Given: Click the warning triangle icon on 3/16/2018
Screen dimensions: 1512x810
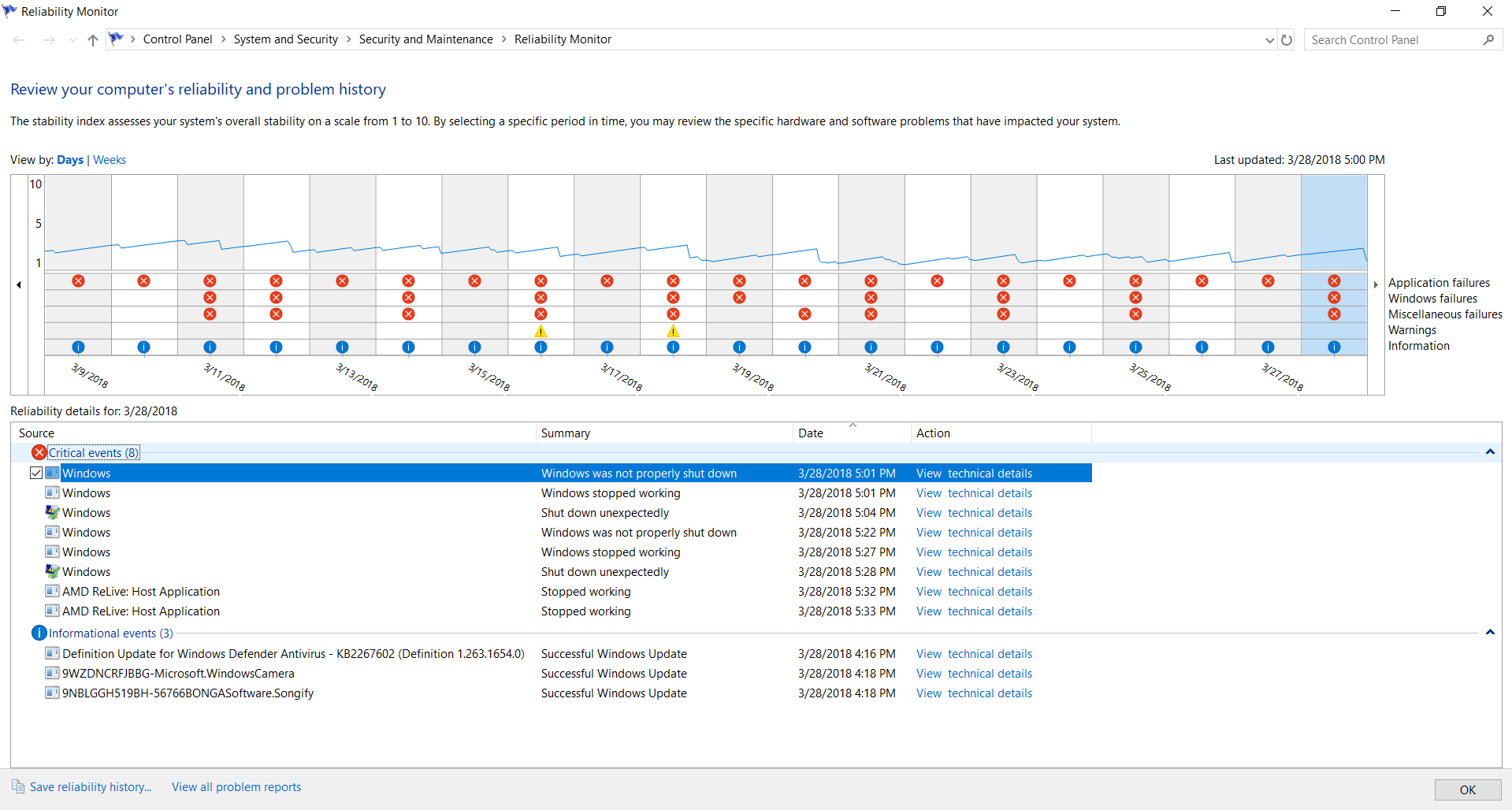Looking at the screenshot, I should [541, 331].
